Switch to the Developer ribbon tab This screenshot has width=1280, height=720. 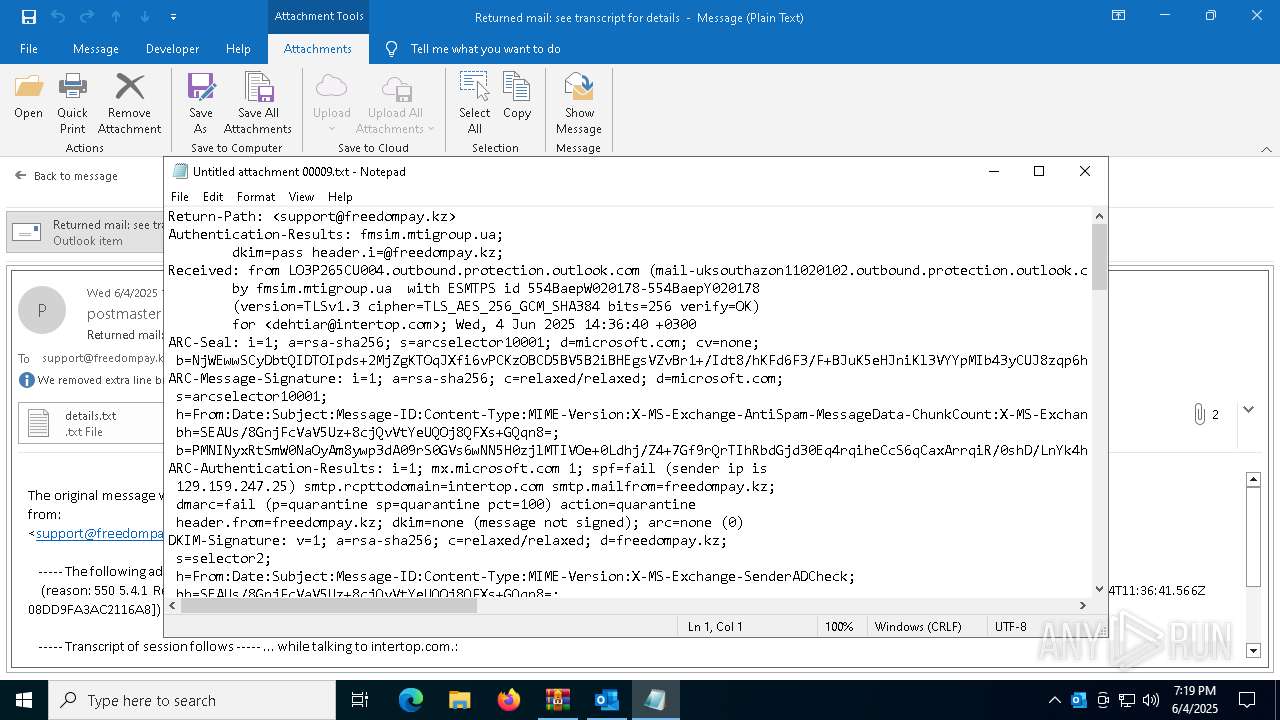pyautogui.click(x=172, y=49)
